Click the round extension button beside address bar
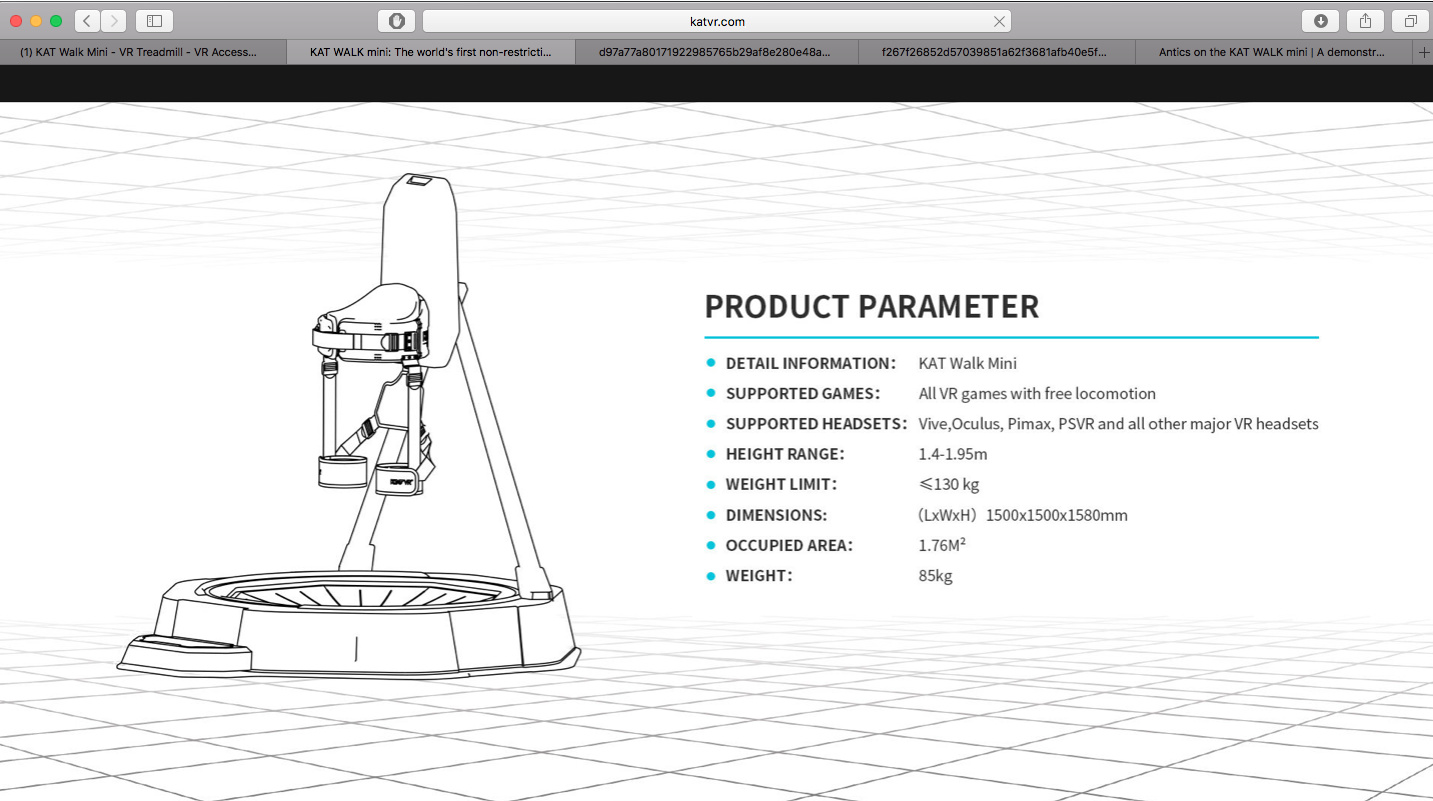The height and width of the screenshot is (801, 1433). coord(397,21)
